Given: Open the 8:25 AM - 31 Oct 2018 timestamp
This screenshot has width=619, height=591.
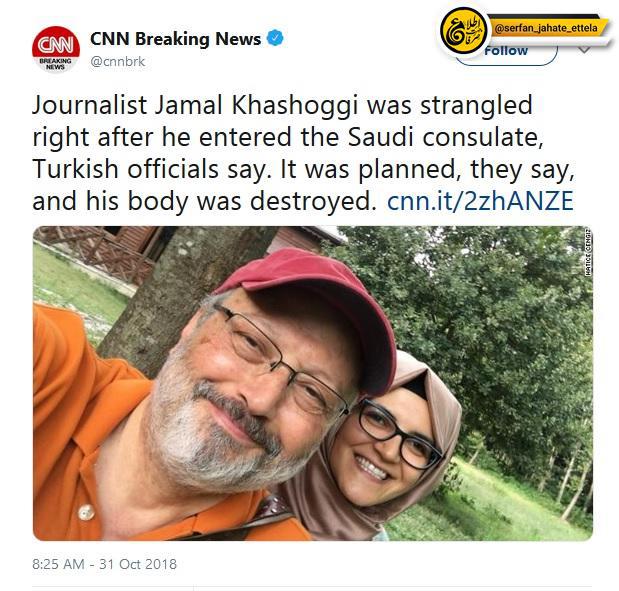Looking at the screenshot, I should point(105,564).
